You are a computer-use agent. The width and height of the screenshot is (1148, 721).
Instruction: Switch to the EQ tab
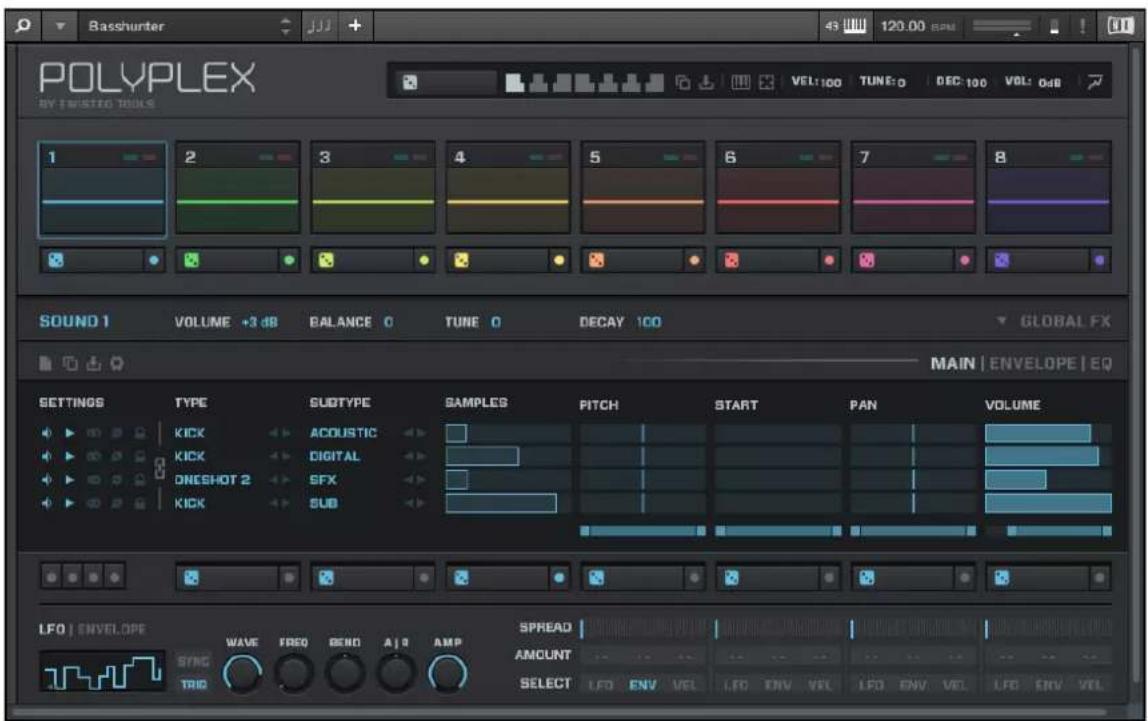click(1101, 364)
